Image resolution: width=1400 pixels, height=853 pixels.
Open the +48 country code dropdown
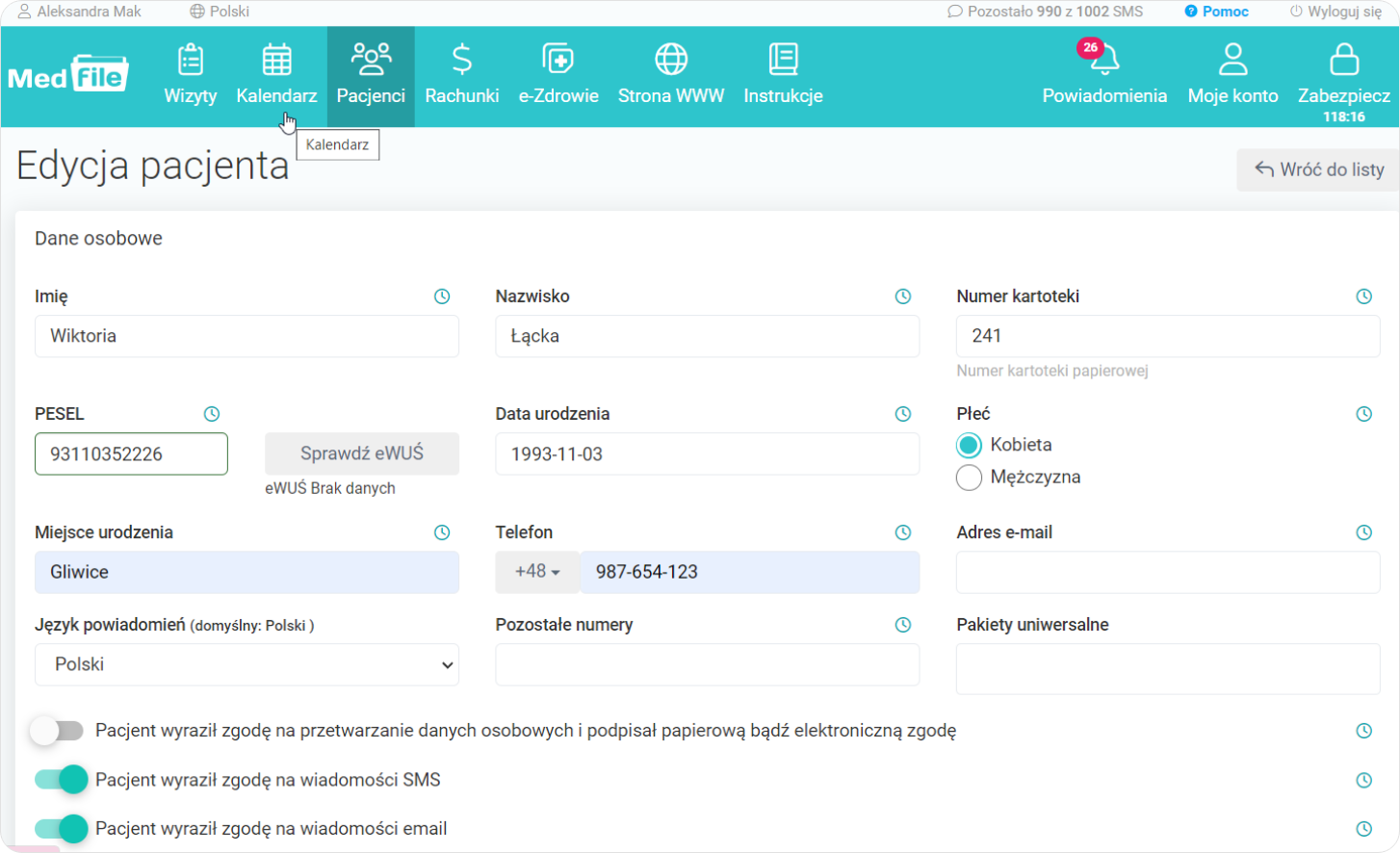(537, 572)
